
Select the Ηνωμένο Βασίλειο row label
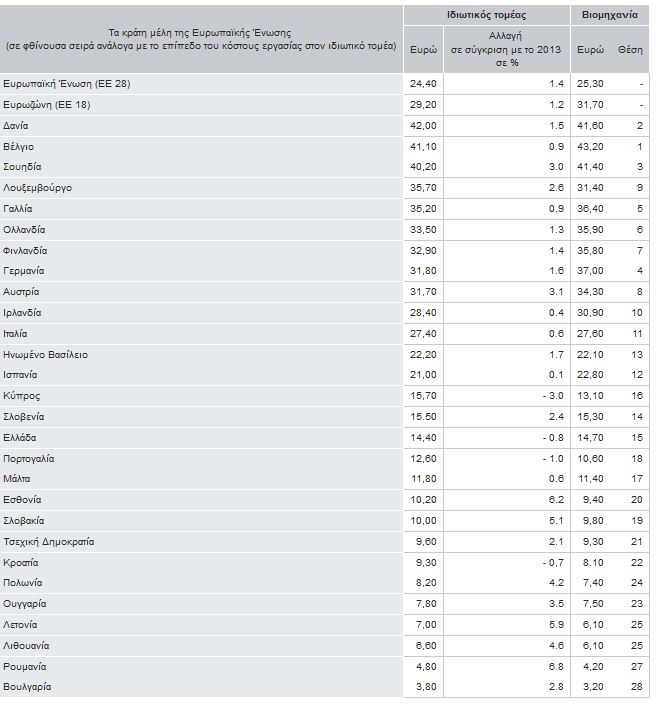46,354
